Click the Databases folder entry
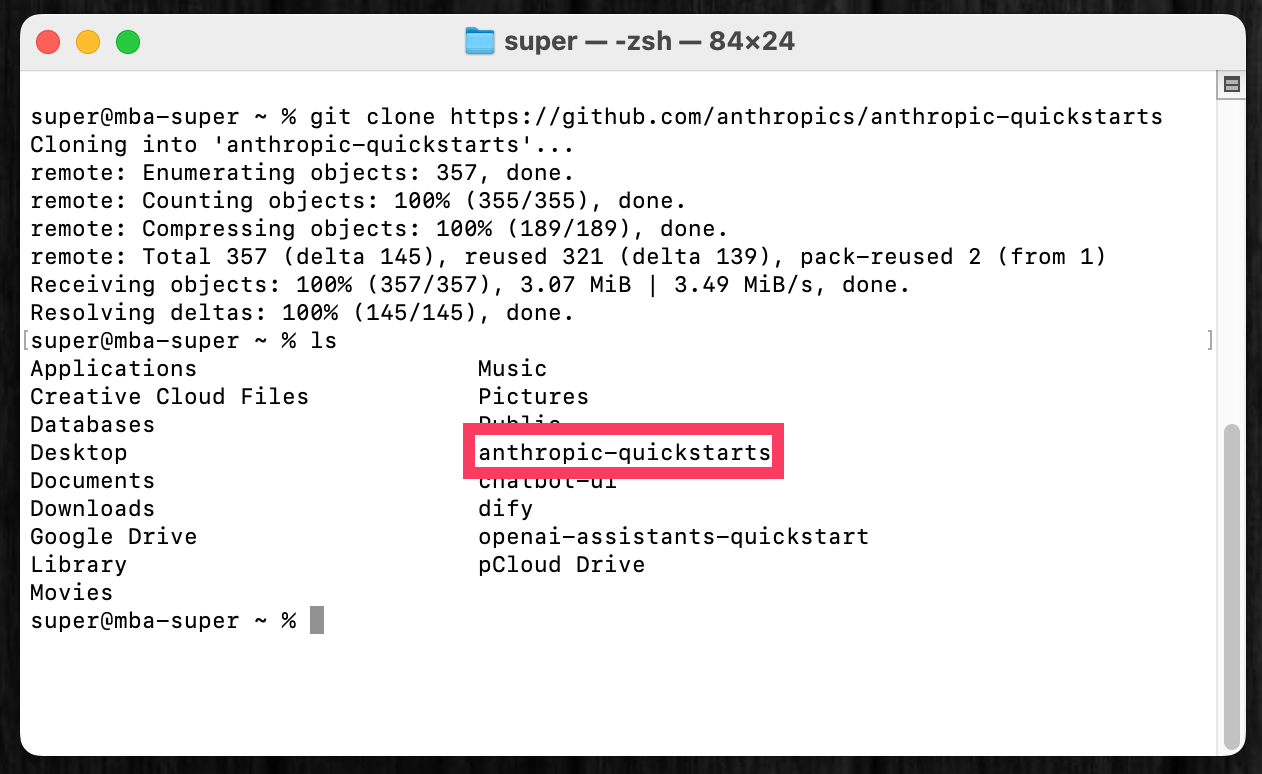 click(92, 425)
